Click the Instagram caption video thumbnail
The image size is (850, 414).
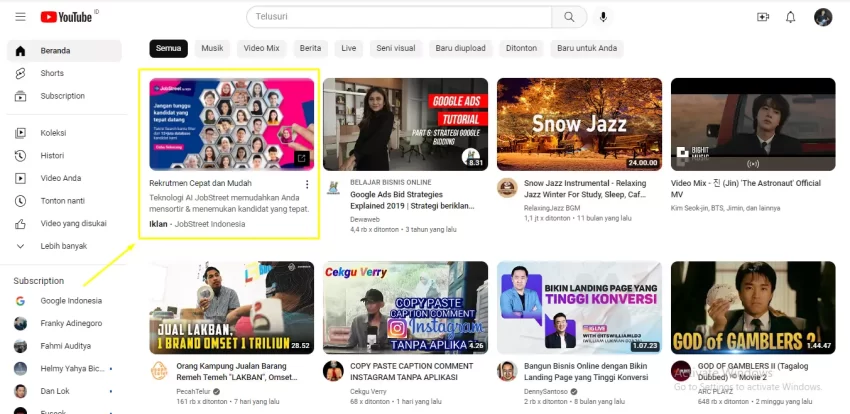coord(405,308)
